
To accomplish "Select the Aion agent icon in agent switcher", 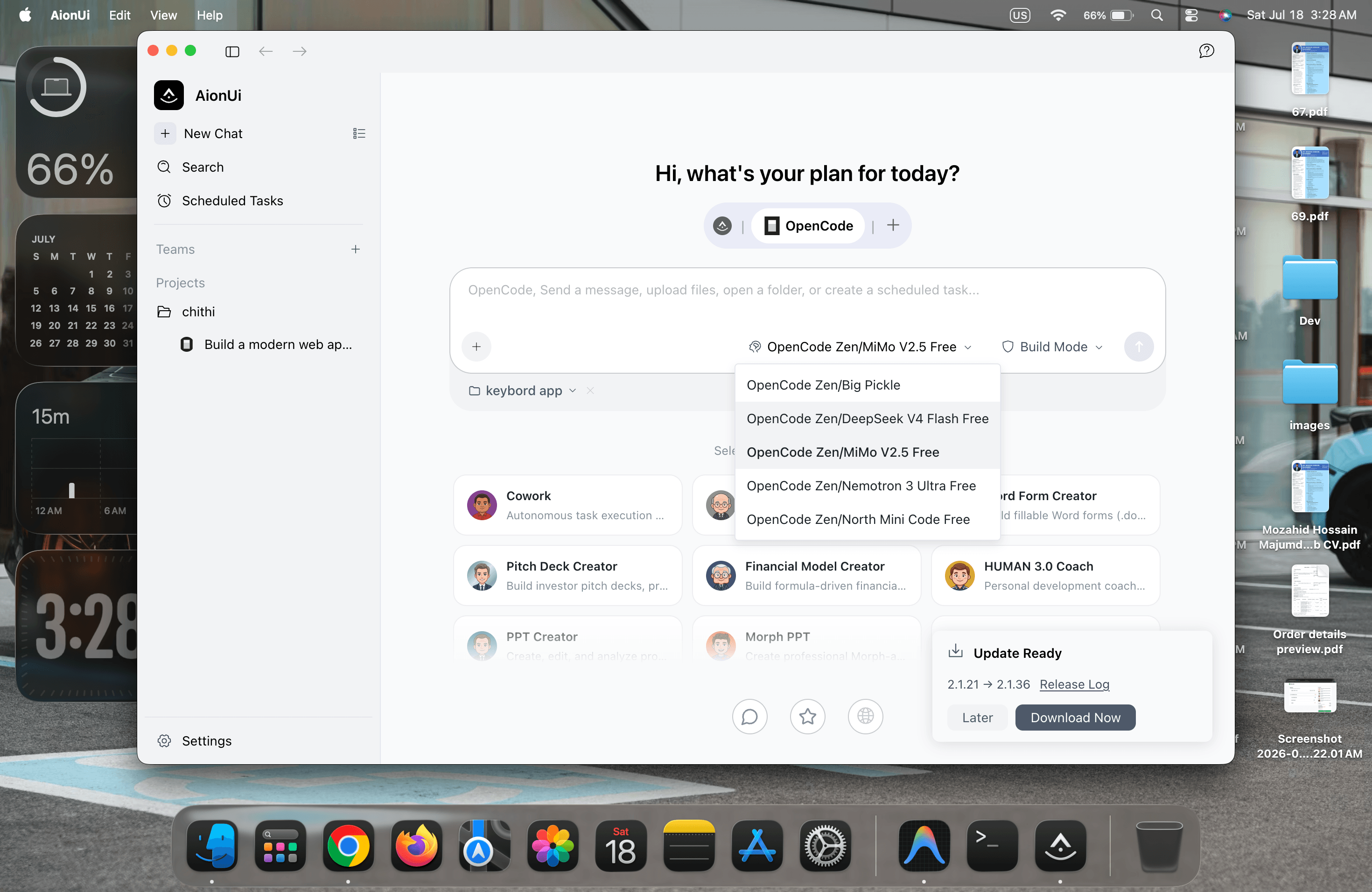I will (x=722, y=225).
